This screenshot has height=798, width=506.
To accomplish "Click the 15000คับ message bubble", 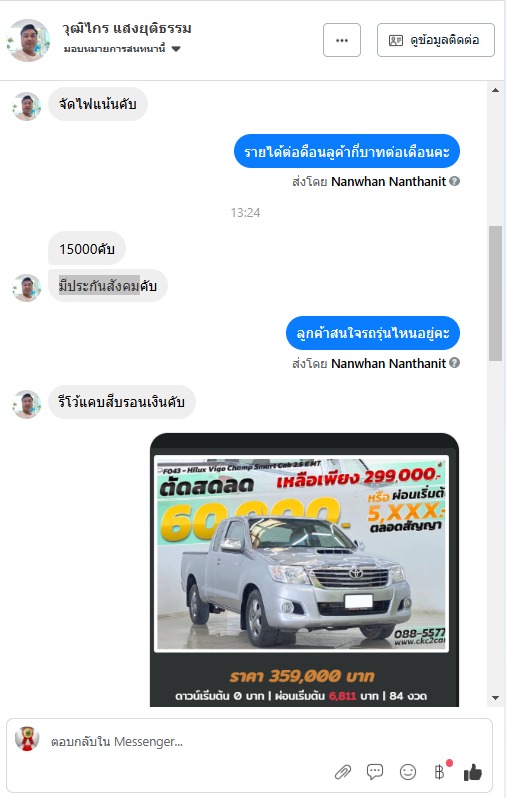I will [87, 249].
